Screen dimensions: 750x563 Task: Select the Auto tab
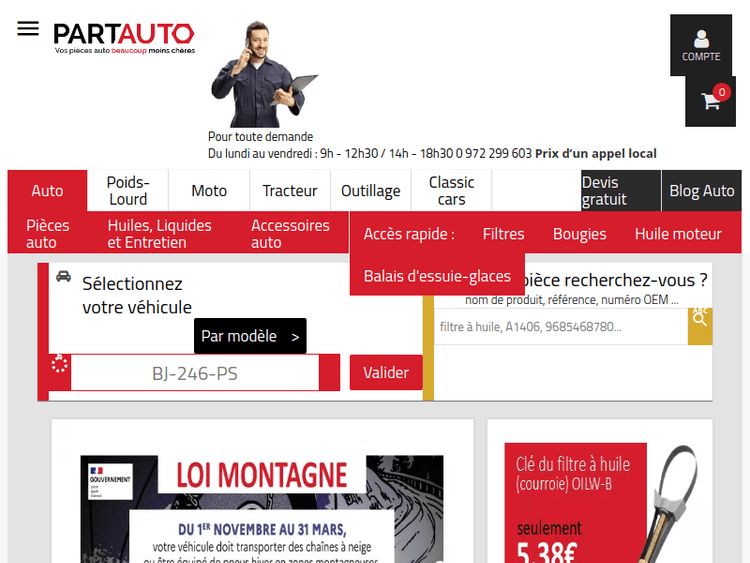point(47,190)
